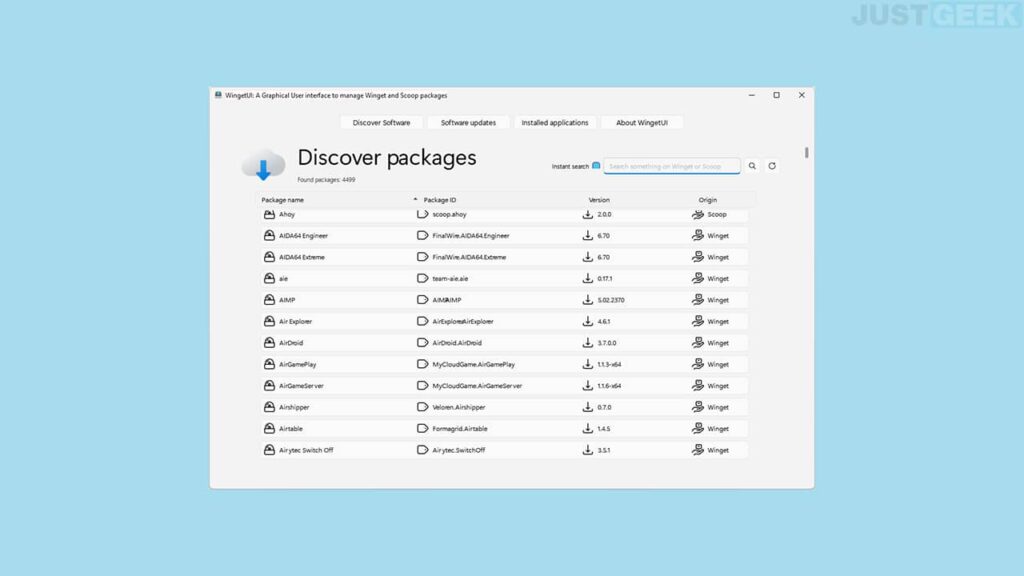Click the download icon beside version 1.1.3-x64
This screenshot has width=1024, height=576.
click(x=588, y=364)
